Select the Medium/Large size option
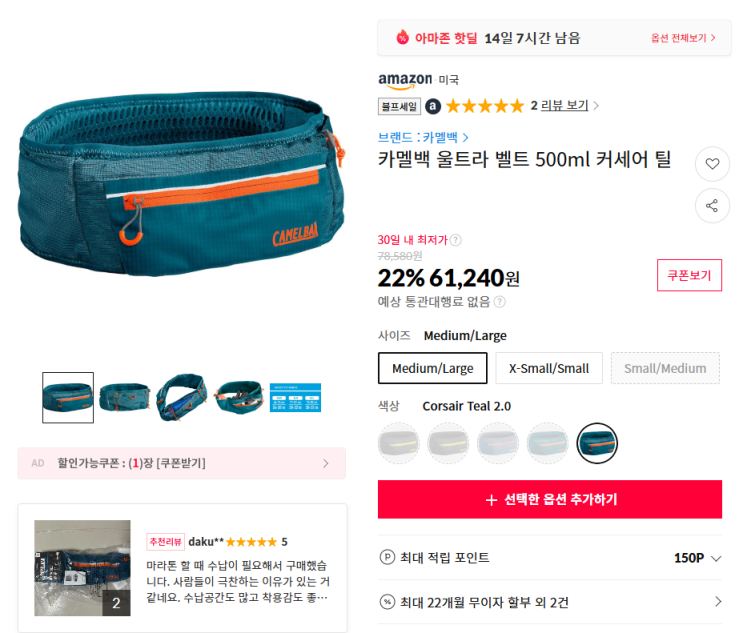 [x=433, y=368]
